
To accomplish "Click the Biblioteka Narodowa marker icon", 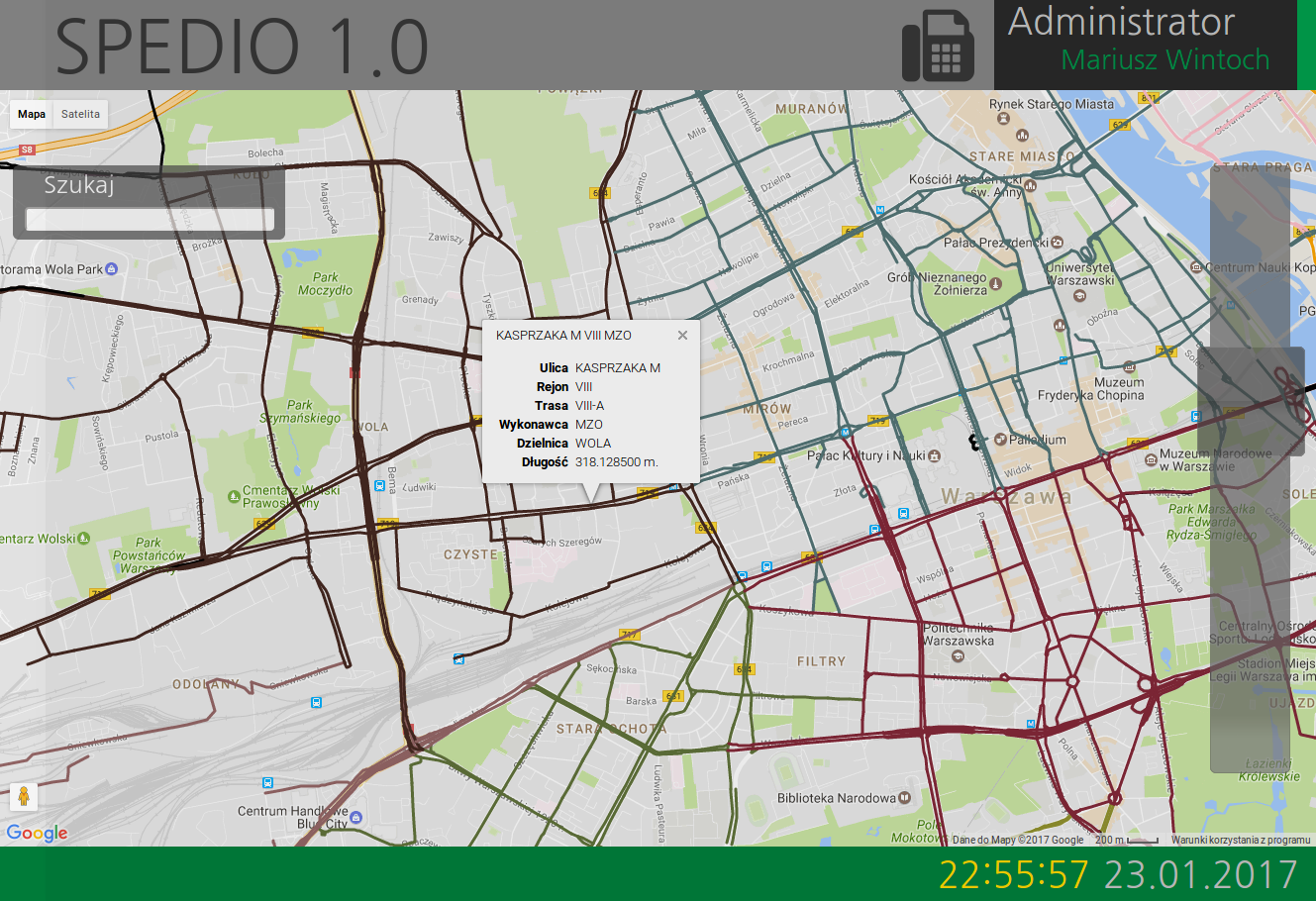I will pyautogui.click(x=904, y=798).
